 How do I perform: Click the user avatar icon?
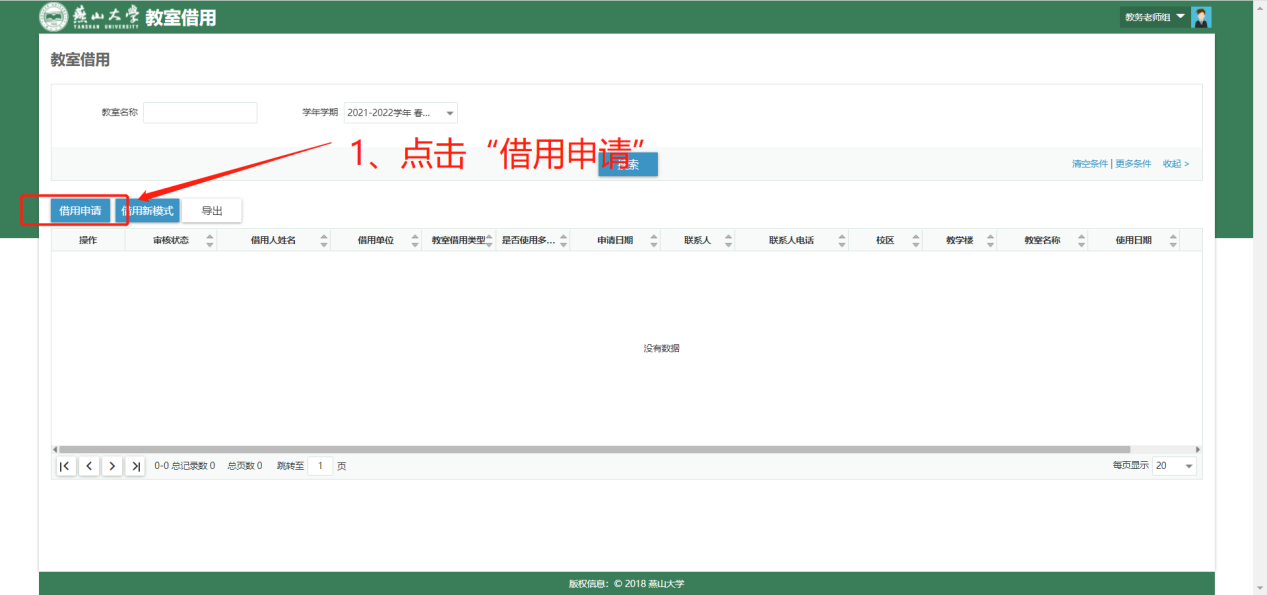(x=1202, y=17)
